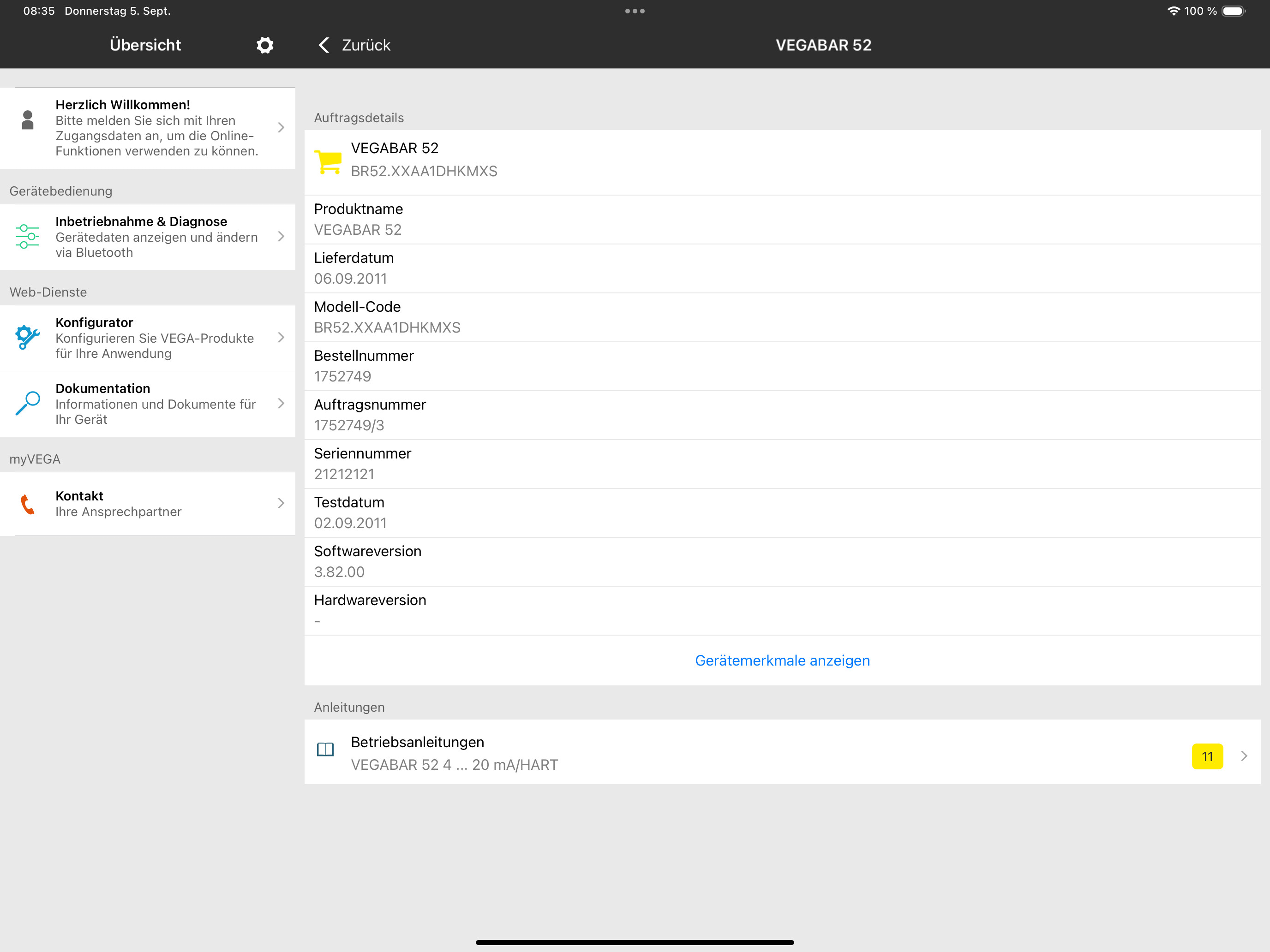1270x952 pixels.
Task: Go back with the Zurück button
Action: (x=354, y=45)
